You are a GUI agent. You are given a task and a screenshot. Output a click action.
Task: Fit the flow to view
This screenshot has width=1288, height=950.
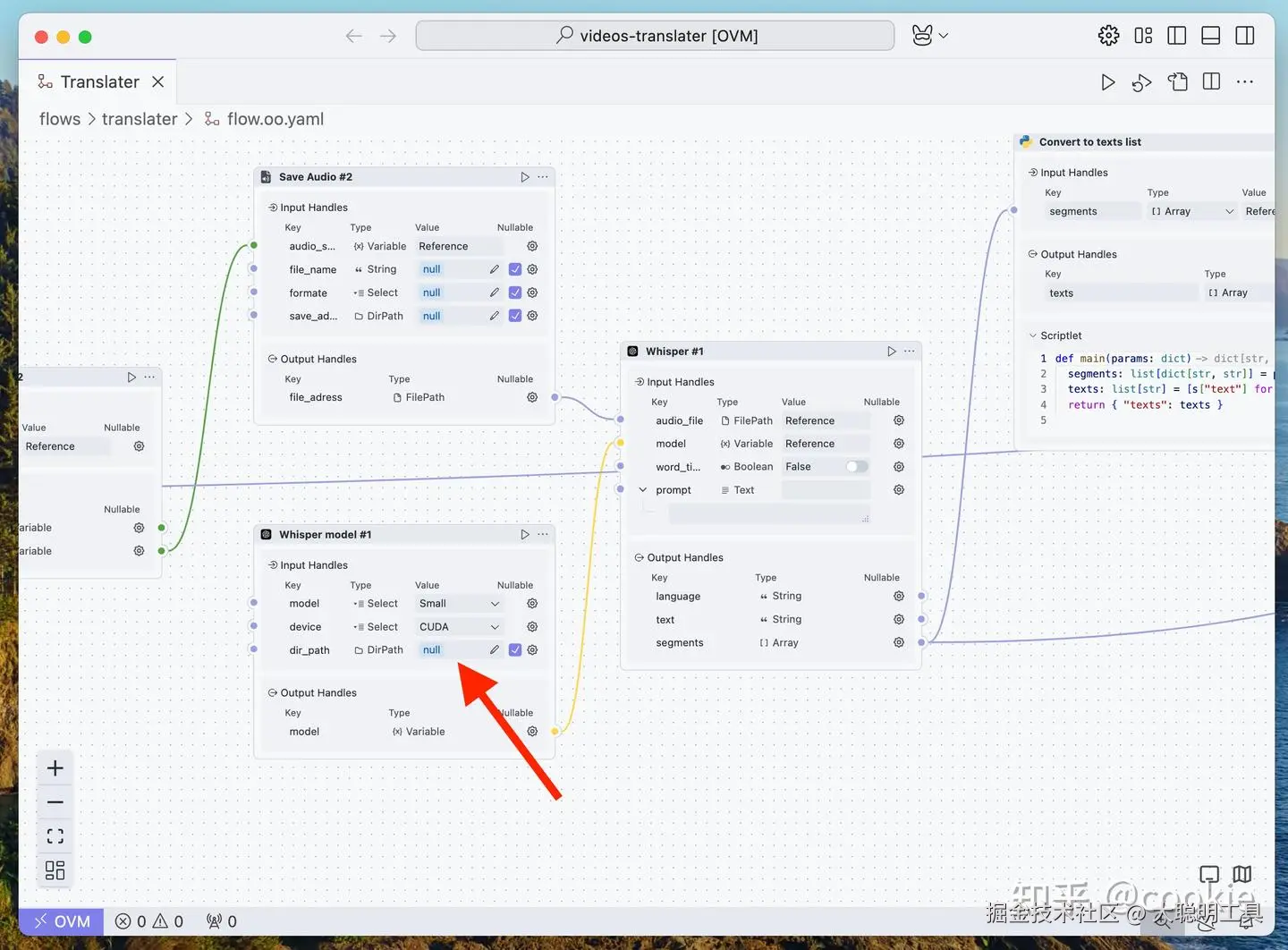pyautogui.click(x=55, y=836)
